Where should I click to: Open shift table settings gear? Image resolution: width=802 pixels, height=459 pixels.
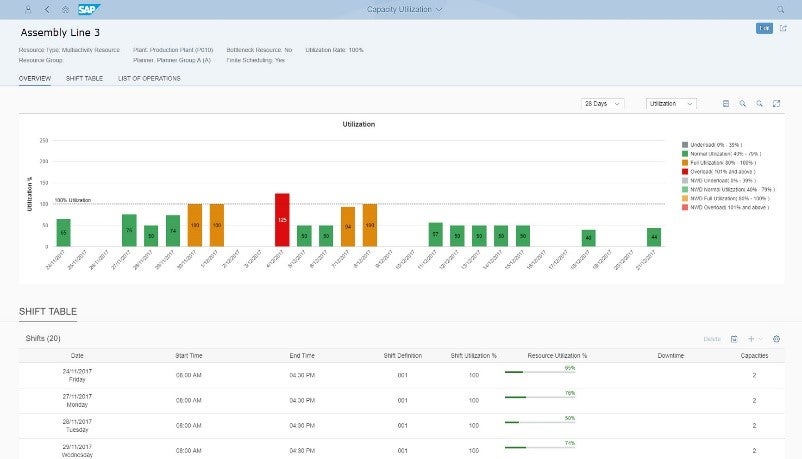[777, 339]
